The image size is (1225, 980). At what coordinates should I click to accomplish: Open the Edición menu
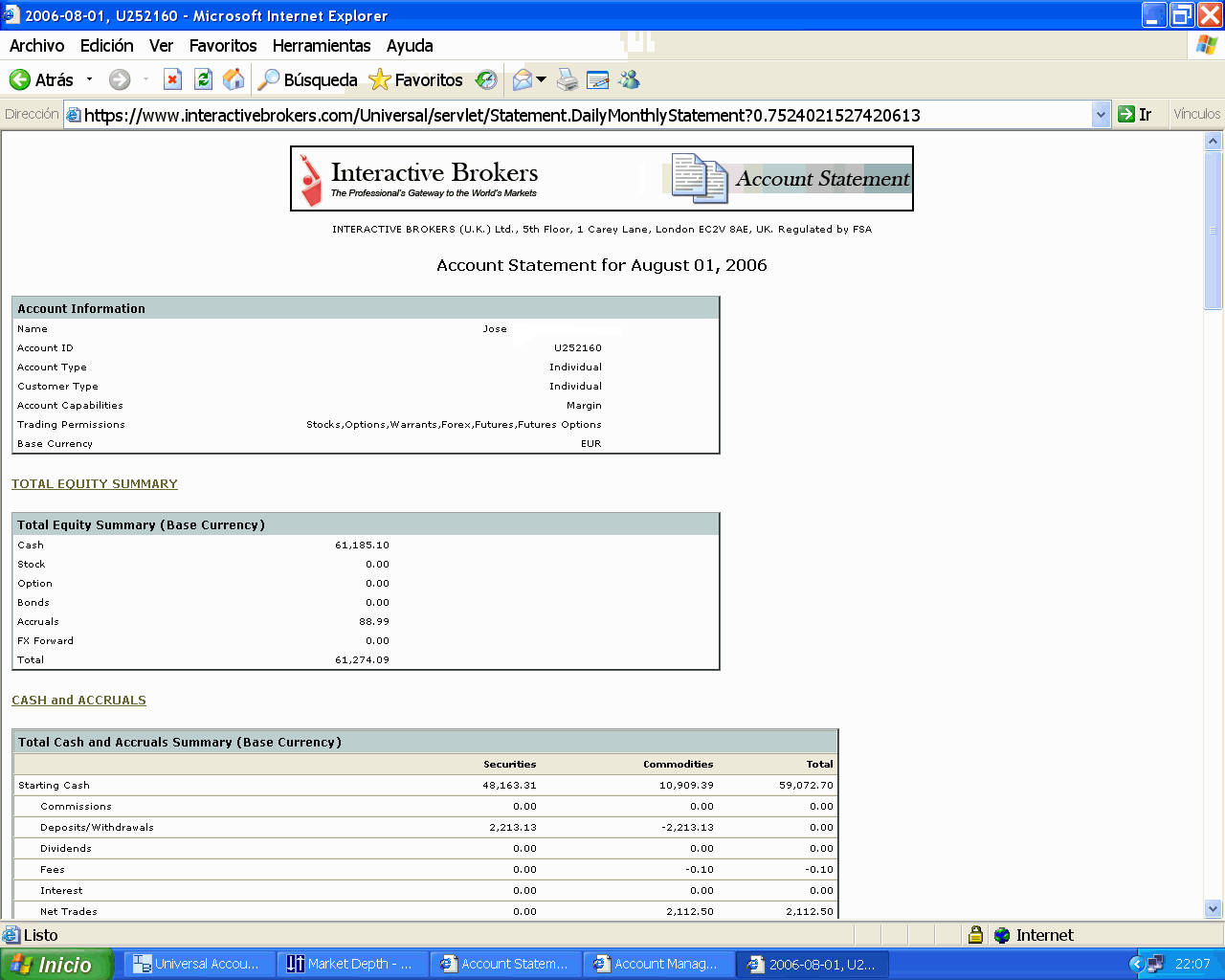[x=106, y=45]
